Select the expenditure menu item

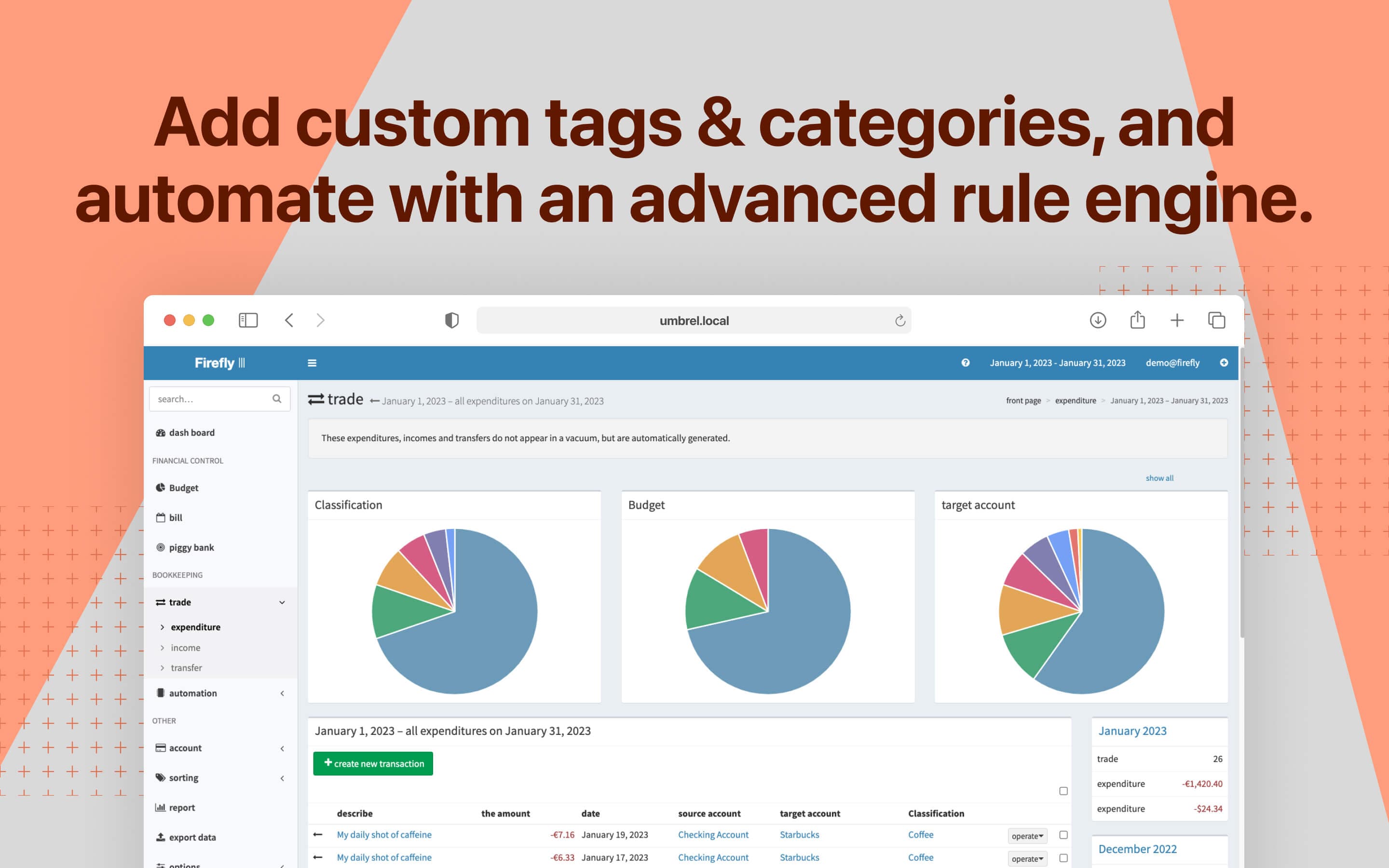click(x=195, y=626)
